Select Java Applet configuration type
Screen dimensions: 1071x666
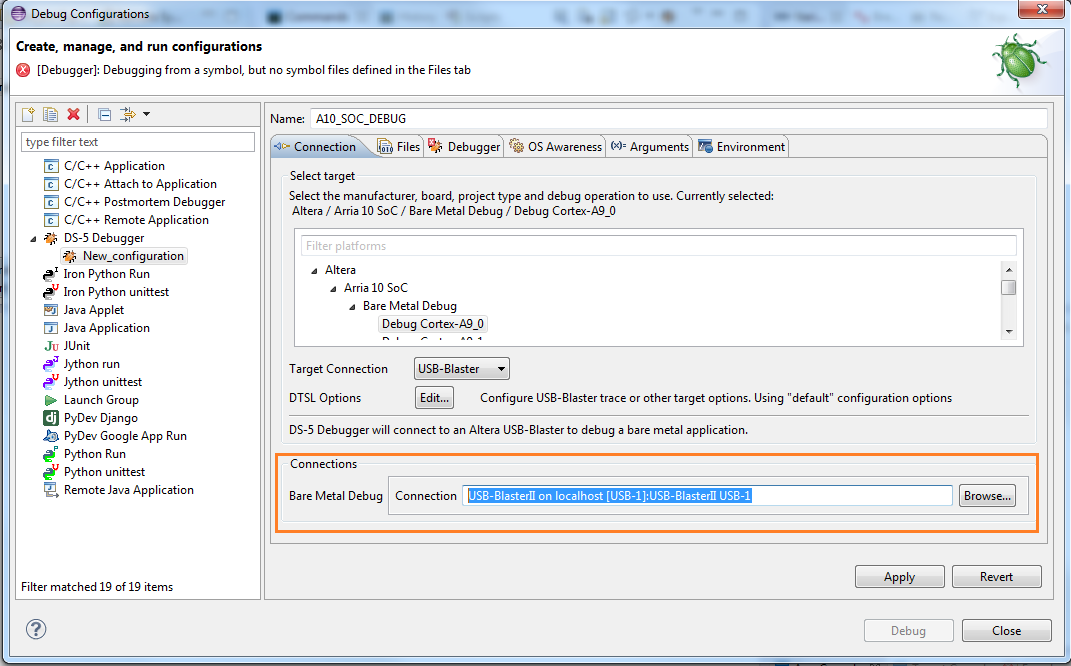[x=94, y=310]
